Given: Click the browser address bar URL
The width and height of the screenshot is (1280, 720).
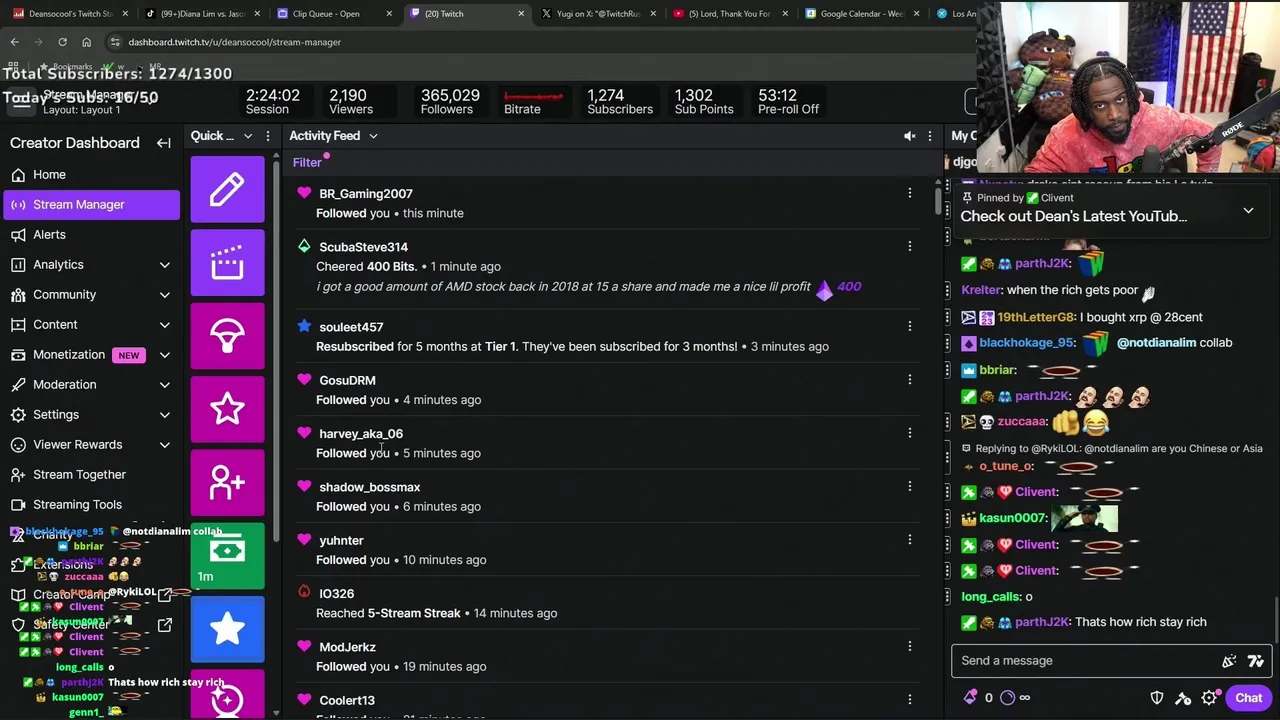Looking at the screenshot, I should tap(234, 42).
